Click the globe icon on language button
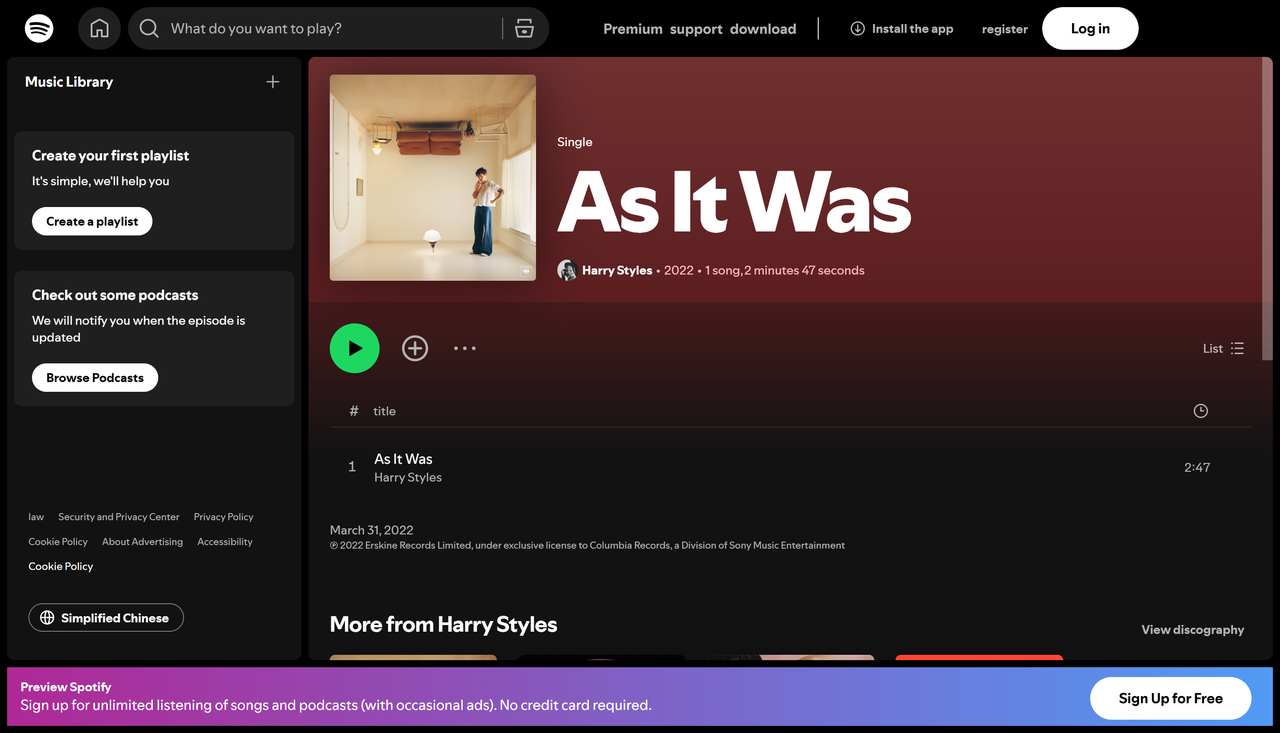The image size is (1280, 733). [47, 618]
